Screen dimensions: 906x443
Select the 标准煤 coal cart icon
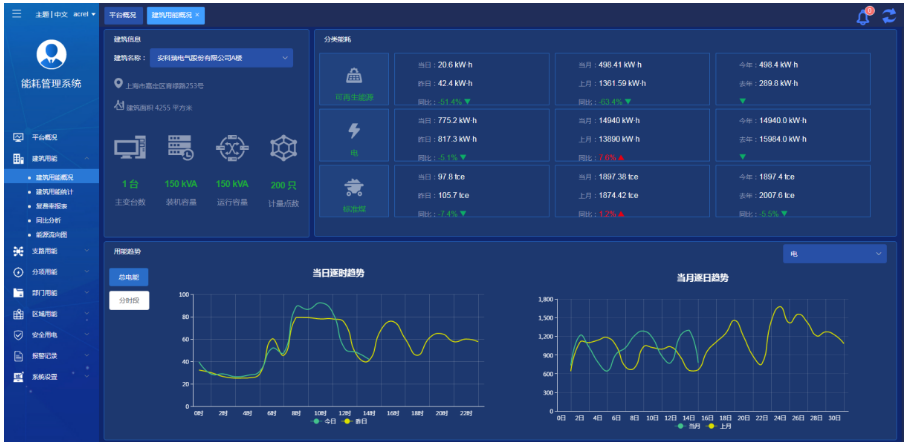[354, 191]
